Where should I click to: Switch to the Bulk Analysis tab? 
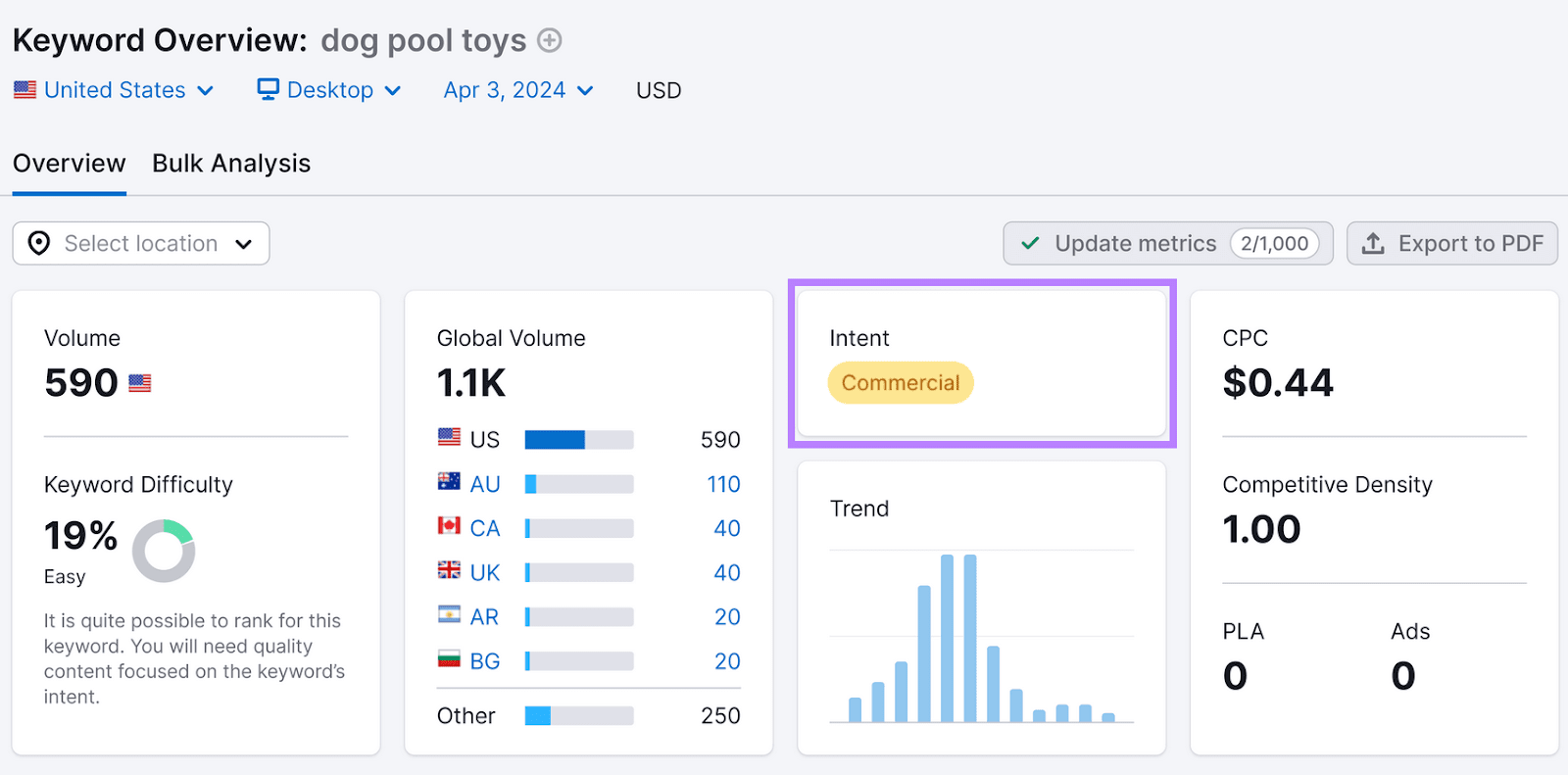pyautogui.click(x=231, y=164)
